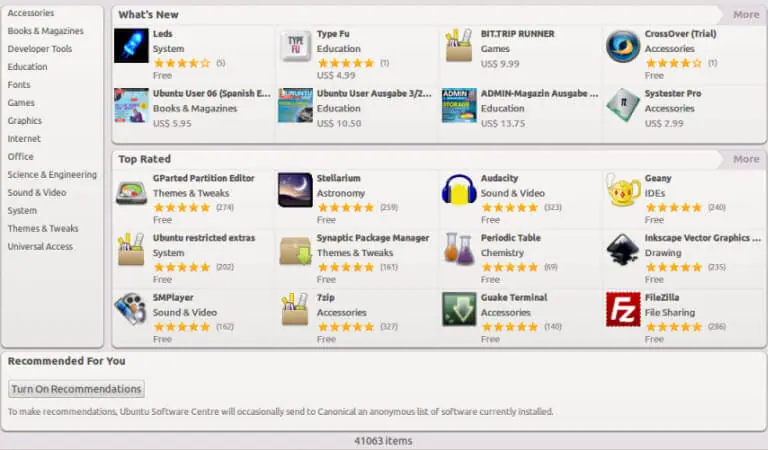This screenshot has height=450, width=768.
Task: Click the SMPlayer film reel icon
Action: (x=131, y=309)
